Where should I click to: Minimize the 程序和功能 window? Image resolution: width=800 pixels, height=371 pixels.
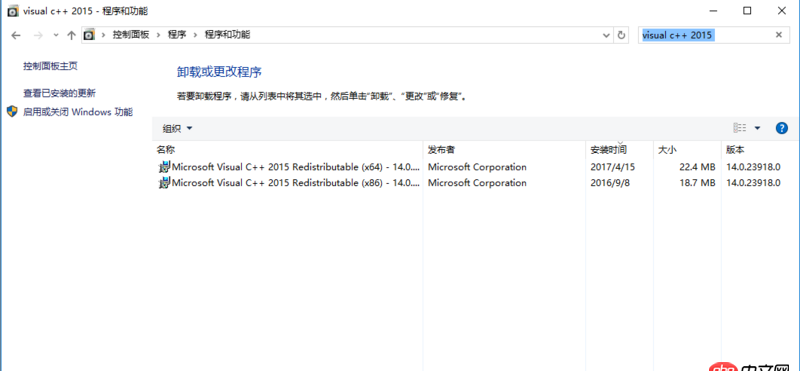tap(713, 11)
